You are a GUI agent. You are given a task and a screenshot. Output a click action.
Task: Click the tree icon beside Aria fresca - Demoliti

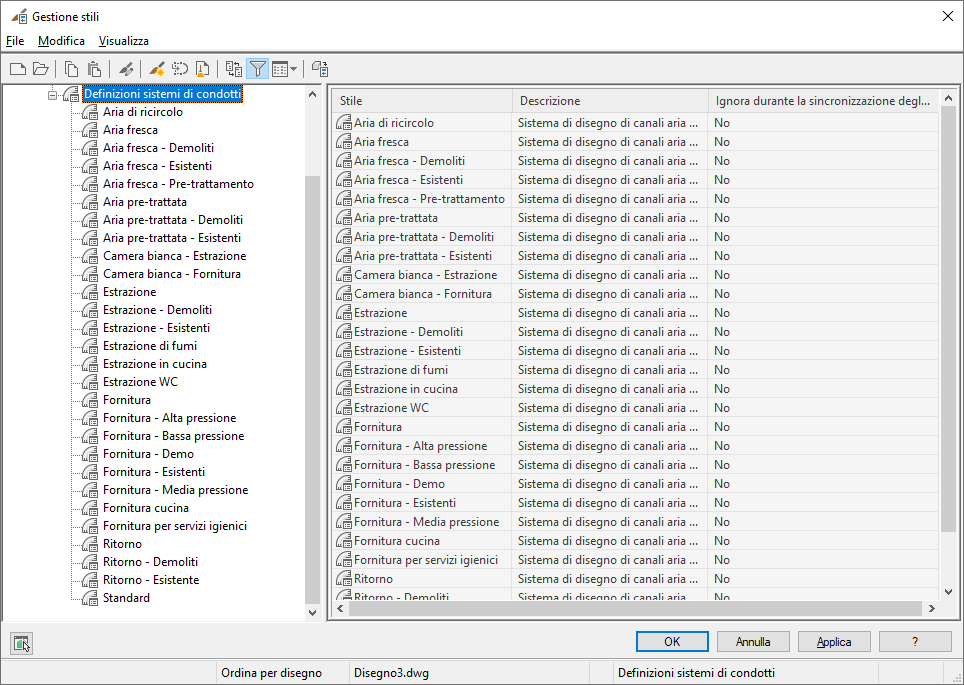90,148
